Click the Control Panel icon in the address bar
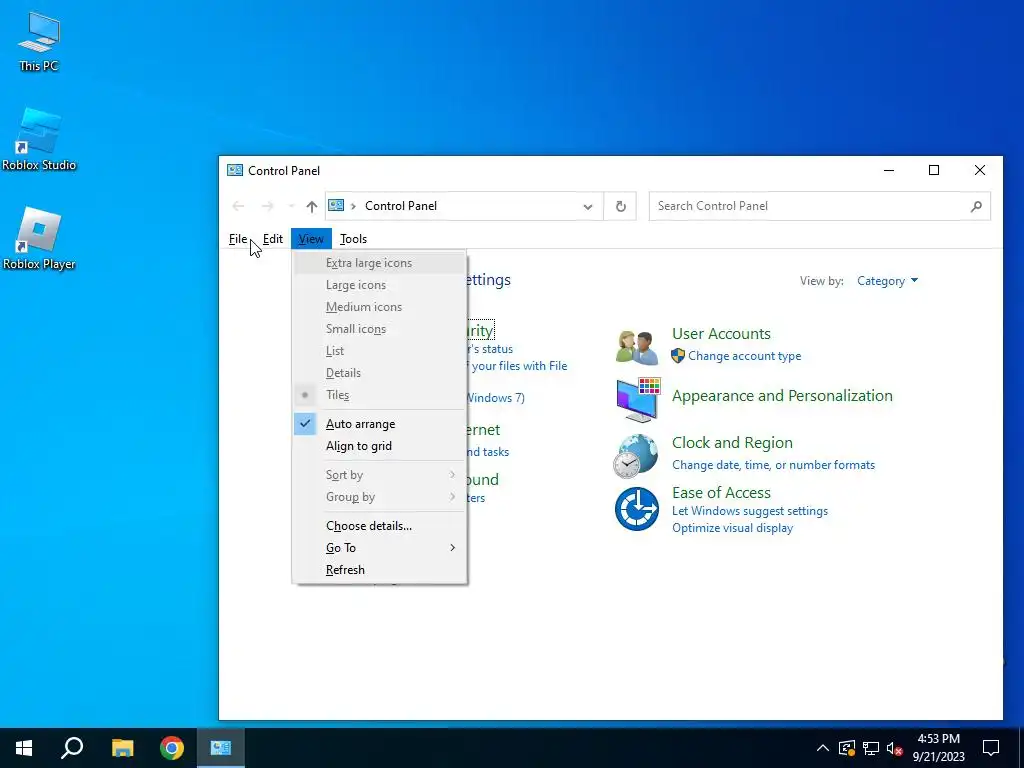 pos(336,206)
